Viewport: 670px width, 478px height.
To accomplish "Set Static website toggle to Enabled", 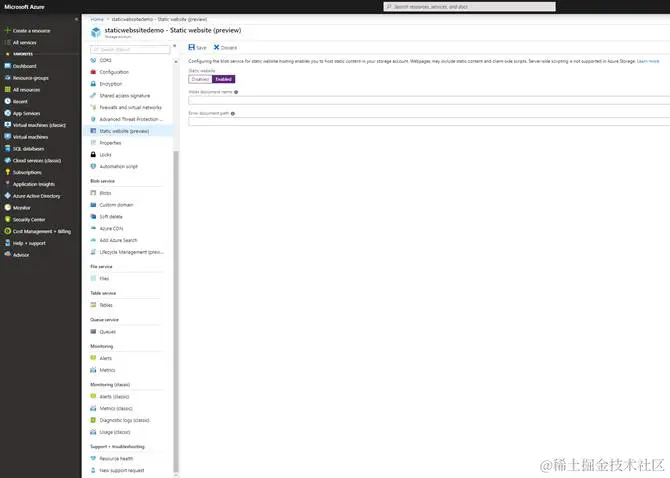I will pos(223,79).
